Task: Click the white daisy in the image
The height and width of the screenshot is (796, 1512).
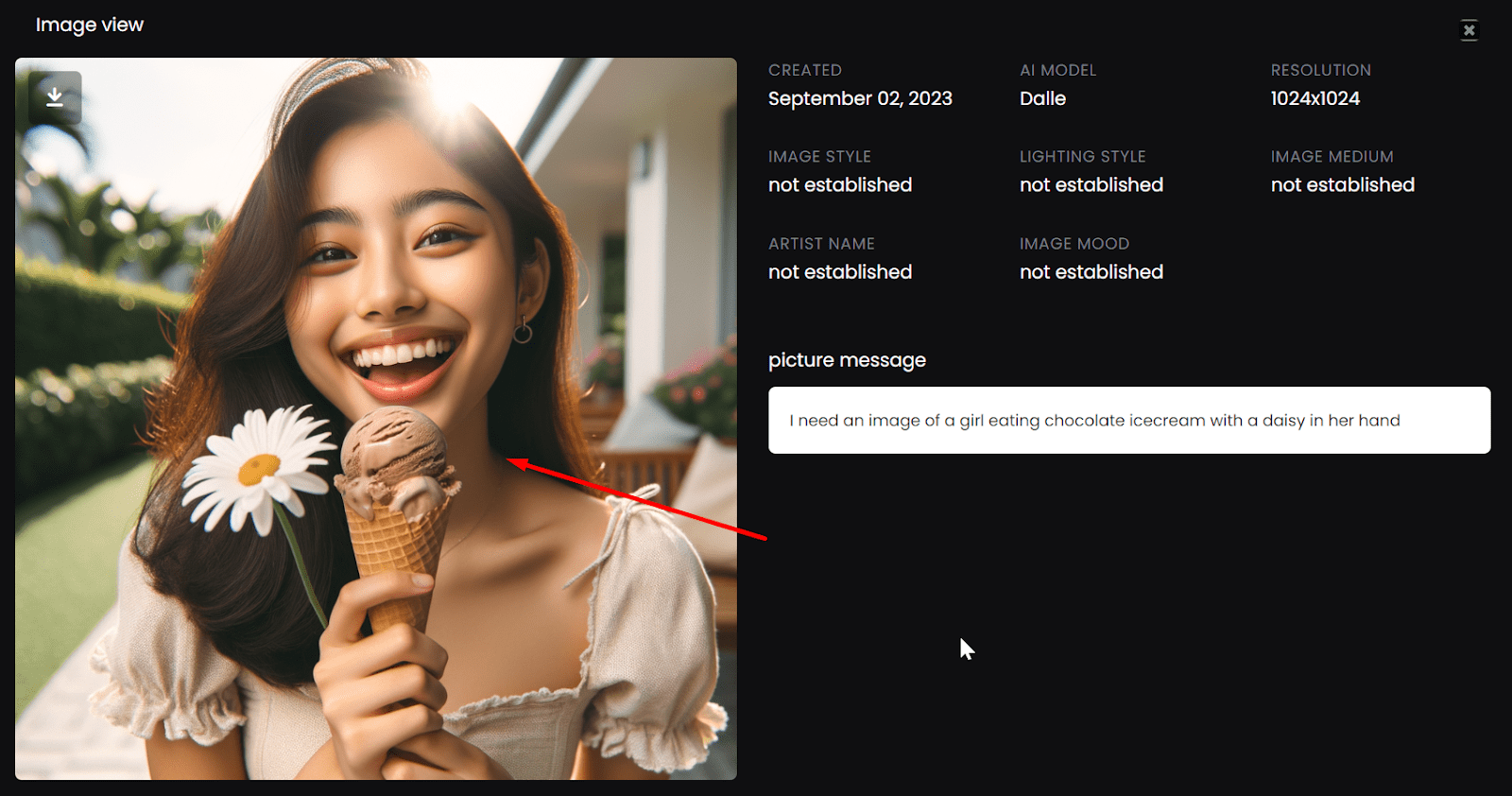Action: [x=256, y=467]
